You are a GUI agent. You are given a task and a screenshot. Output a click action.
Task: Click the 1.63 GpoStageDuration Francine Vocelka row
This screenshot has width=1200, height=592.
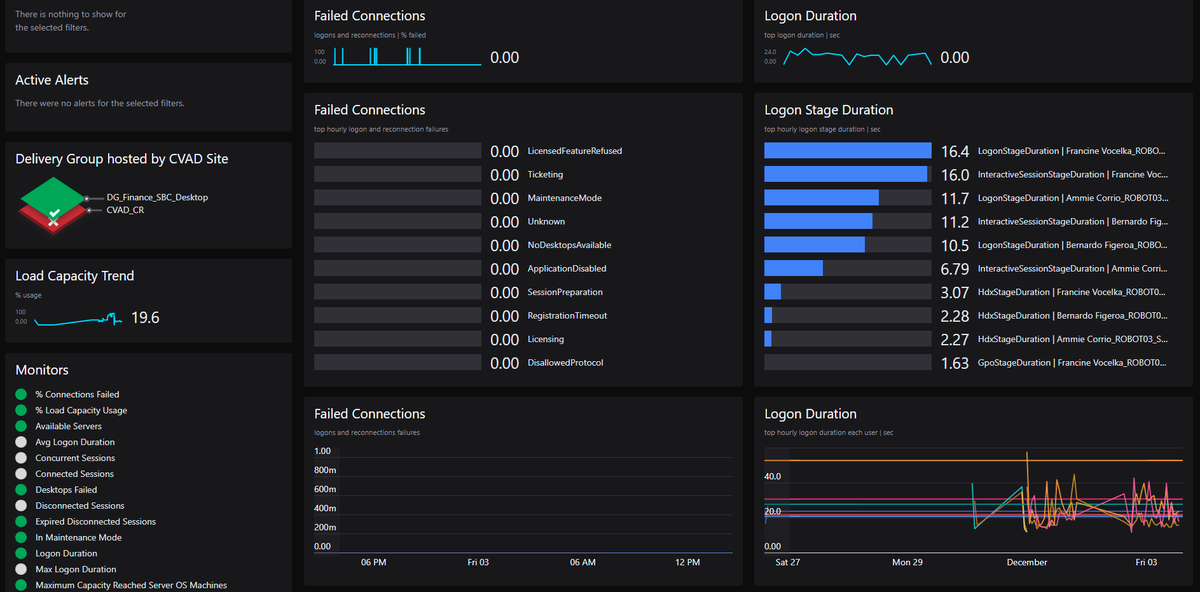click(x=966, y=363)
